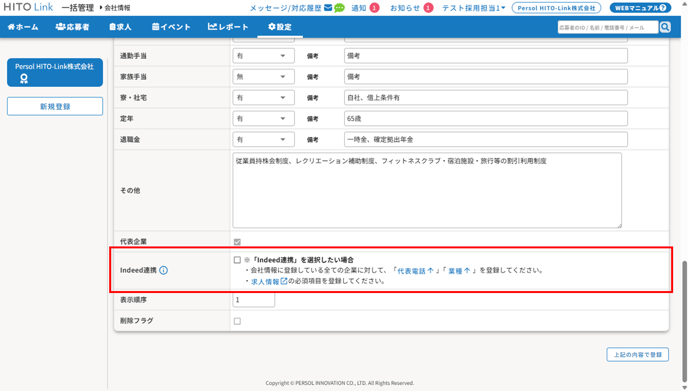Click the 表示順序 input field

(x=254, y=300)
